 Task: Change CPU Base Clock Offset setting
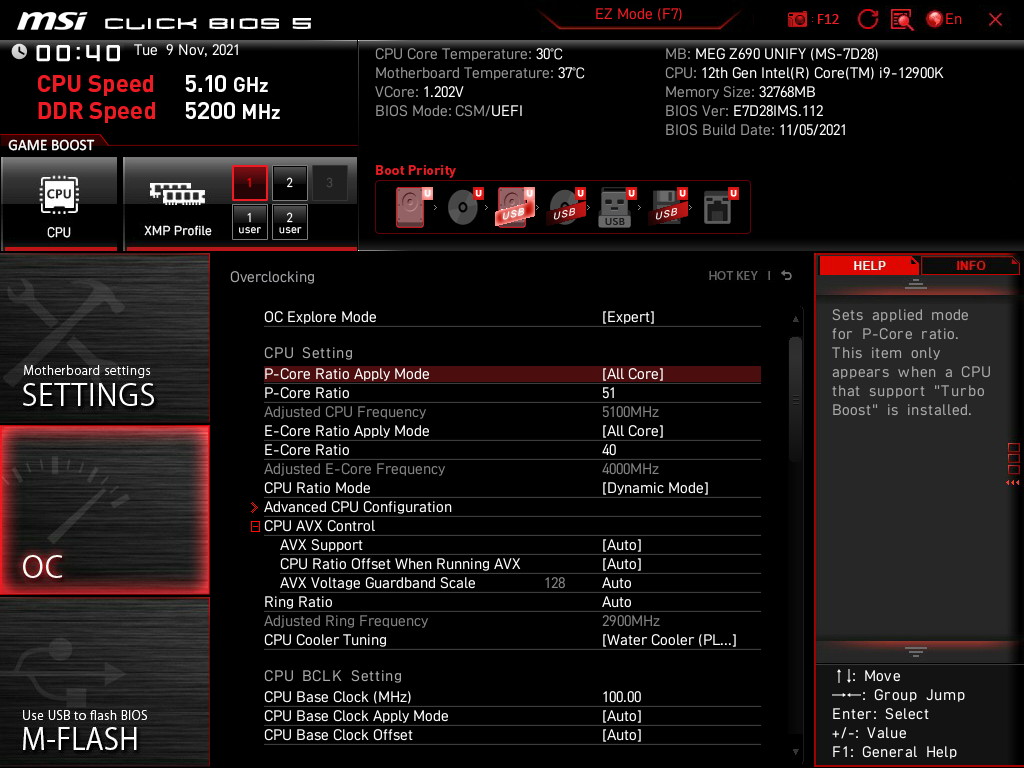pos(622,735)
